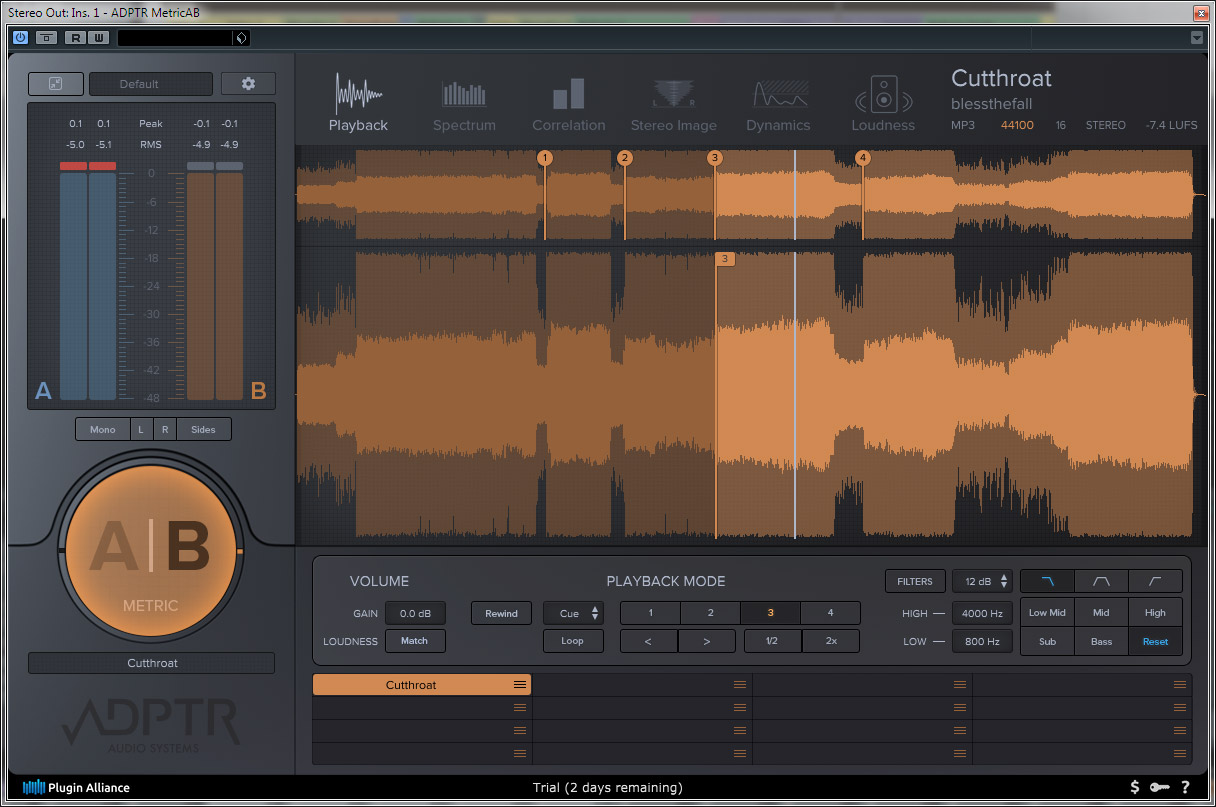Image resolution: width=1216 pixels, height=807 pixels.
Task: Choose the Sub filter preset
Action: 1047,641
